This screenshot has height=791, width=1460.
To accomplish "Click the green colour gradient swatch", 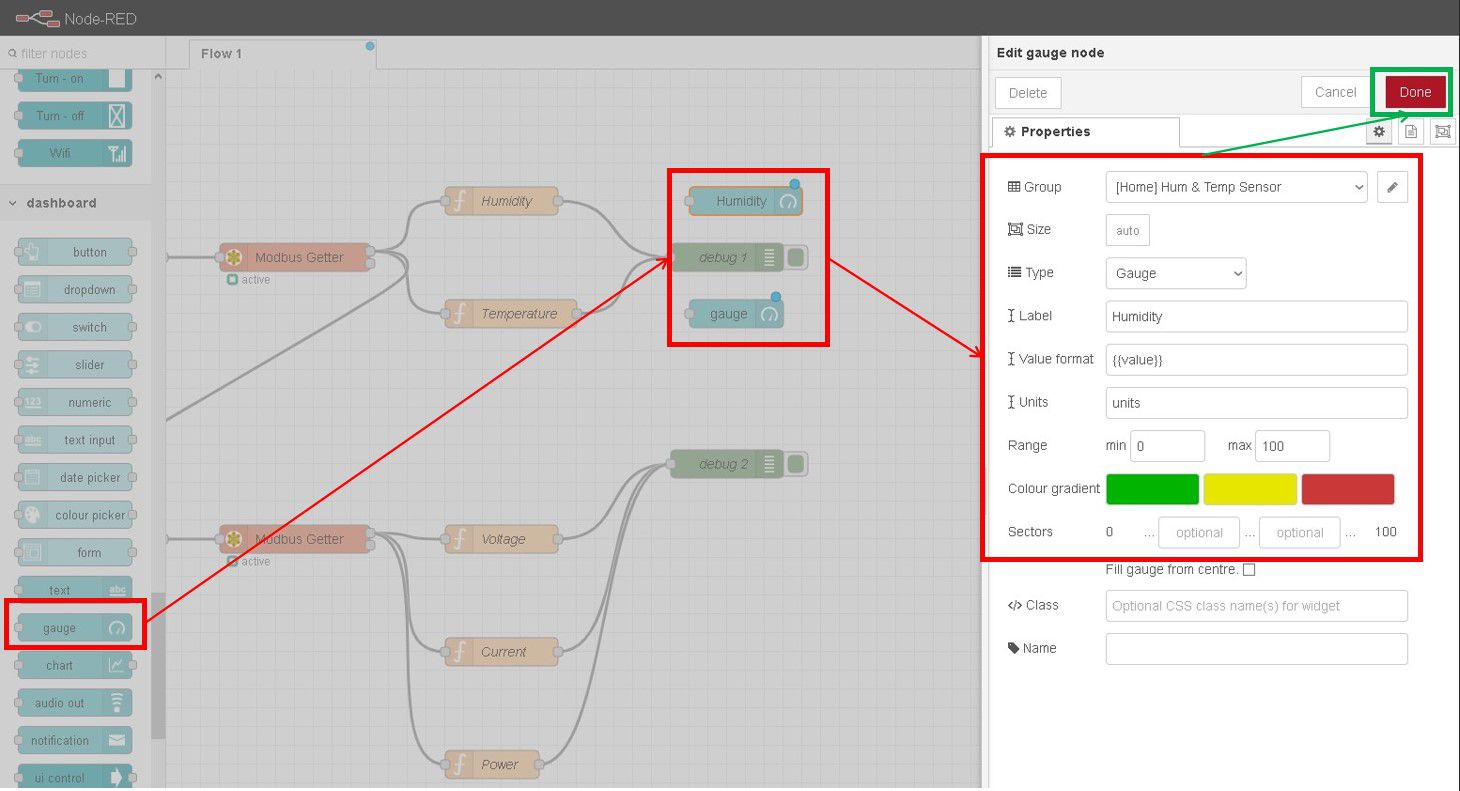I will point(1152,489).
